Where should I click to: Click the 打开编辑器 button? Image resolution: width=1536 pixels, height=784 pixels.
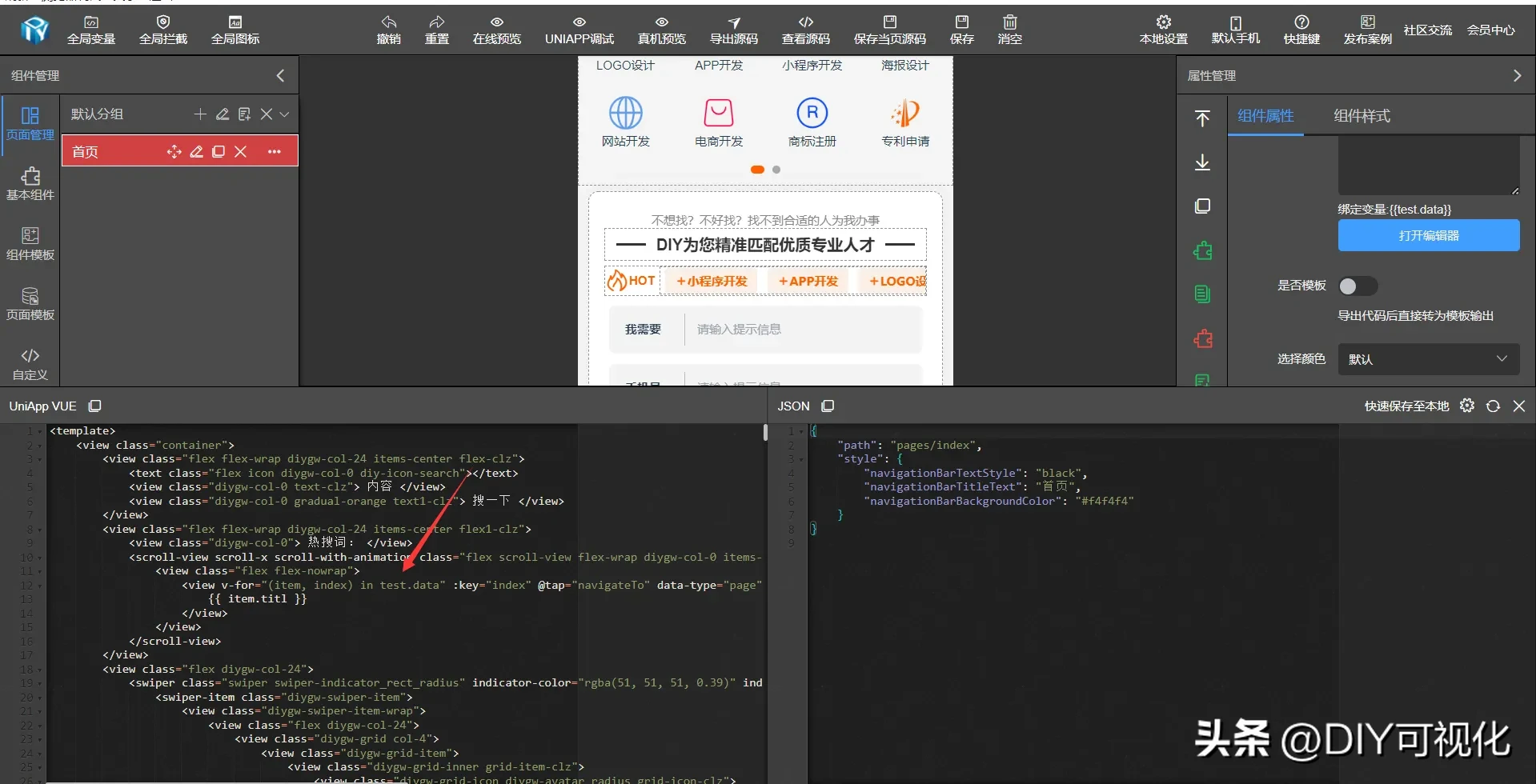pos(1428,236)
